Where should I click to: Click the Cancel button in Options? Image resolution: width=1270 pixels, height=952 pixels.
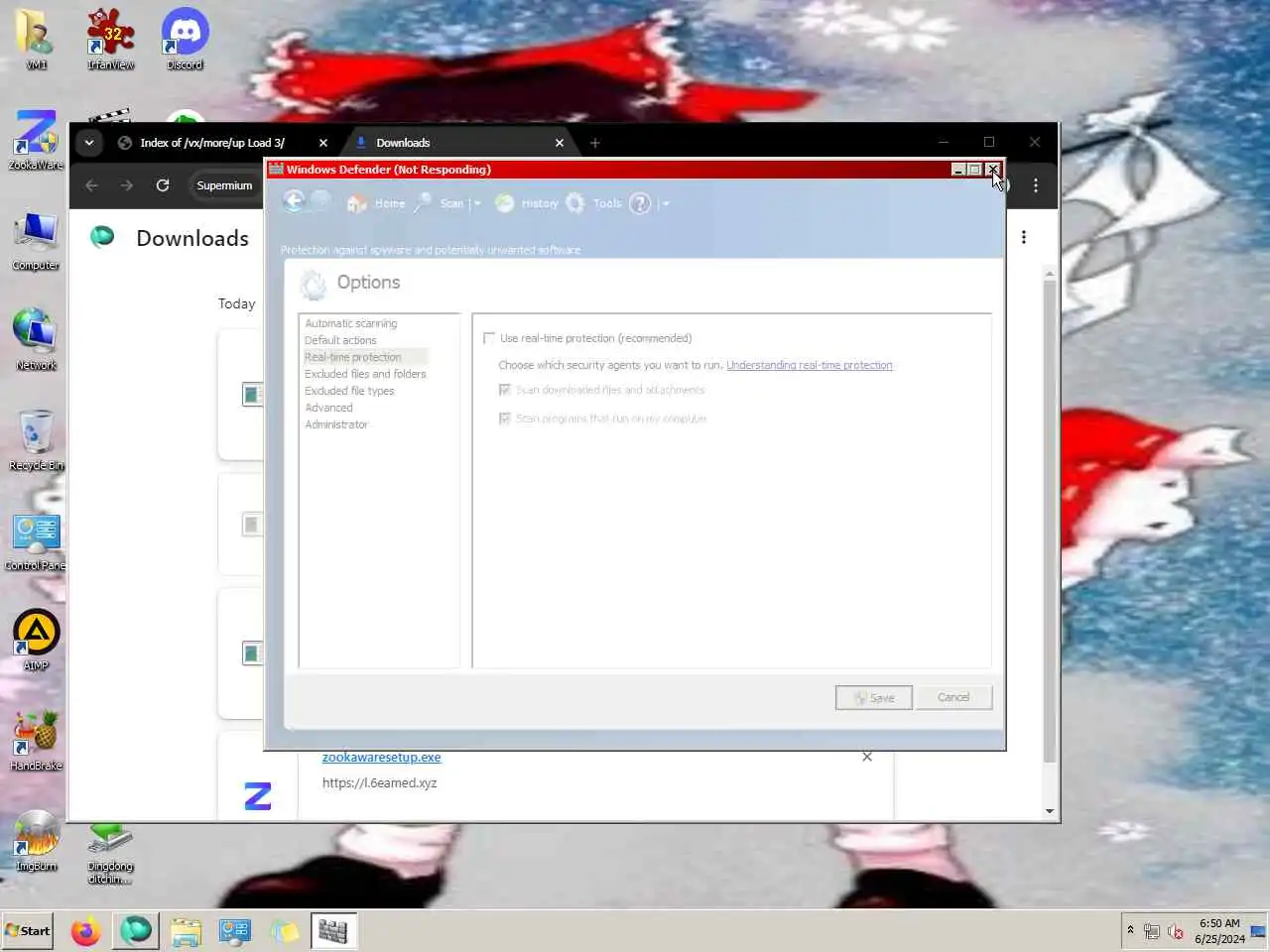click(x=953, y=697)
